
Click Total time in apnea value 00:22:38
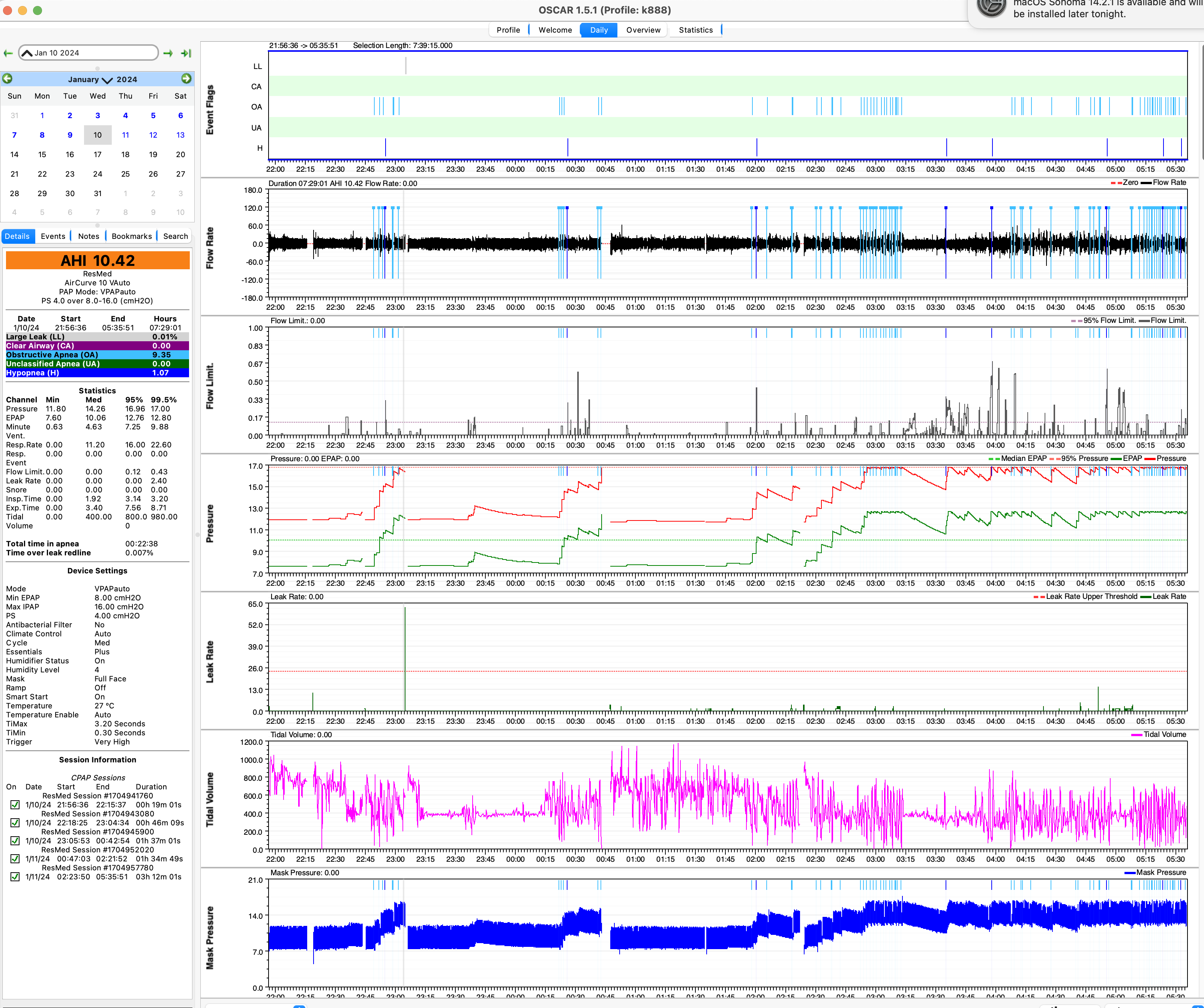click(x=142, y=544)
